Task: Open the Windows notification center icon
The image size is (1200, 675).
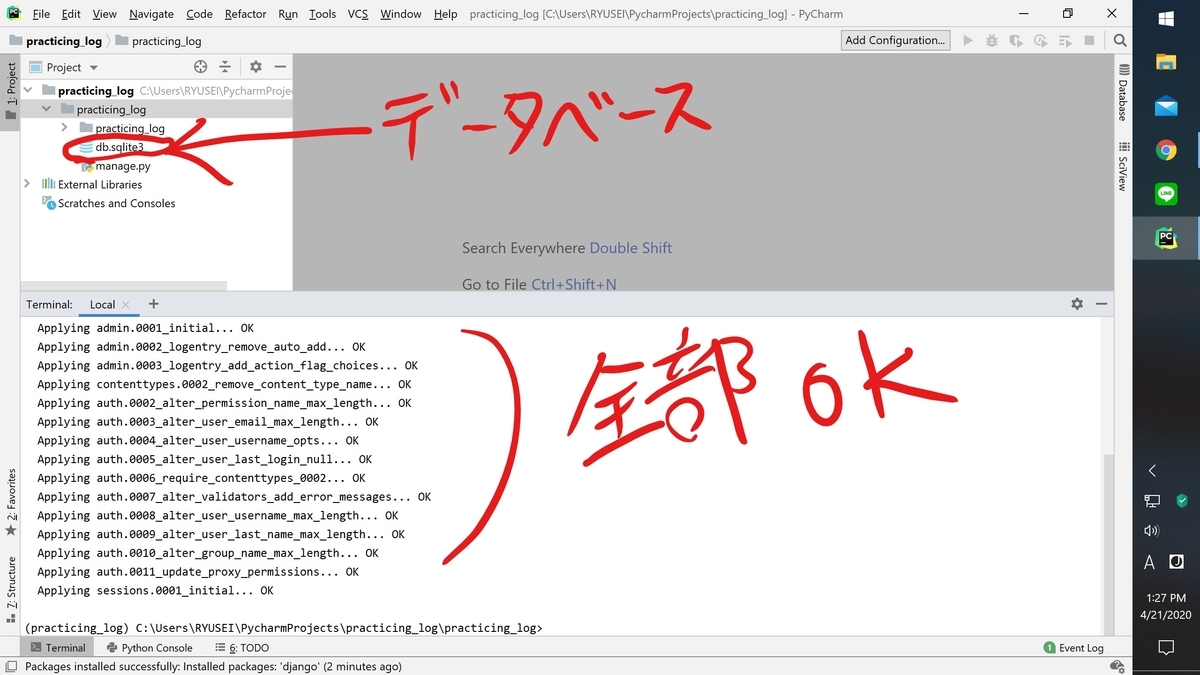Action: tap(1166, 647)
